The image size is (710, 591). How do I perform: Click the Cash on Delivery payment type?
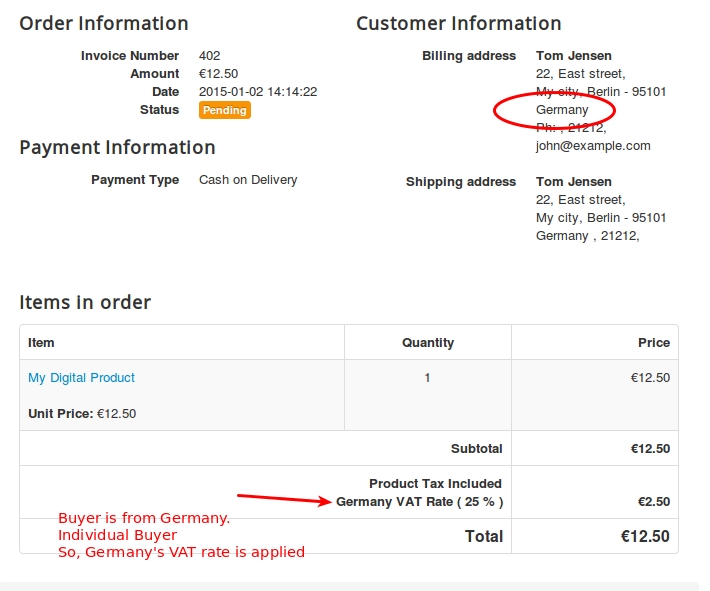pyautogui.click(x=248, y=180)
